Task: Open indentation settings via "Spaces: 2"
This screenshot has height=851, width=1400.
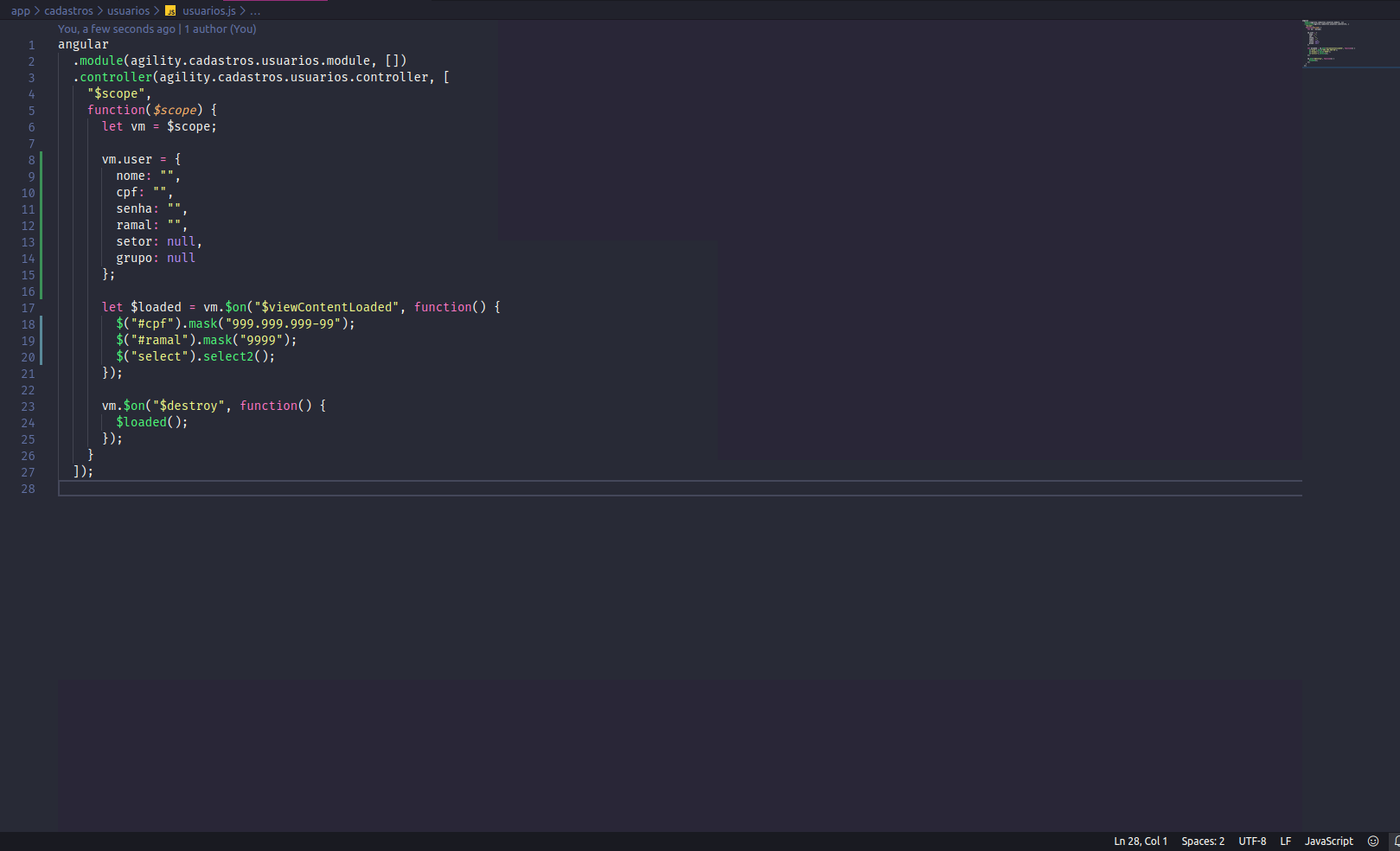Action: (x=1202, y=841)
